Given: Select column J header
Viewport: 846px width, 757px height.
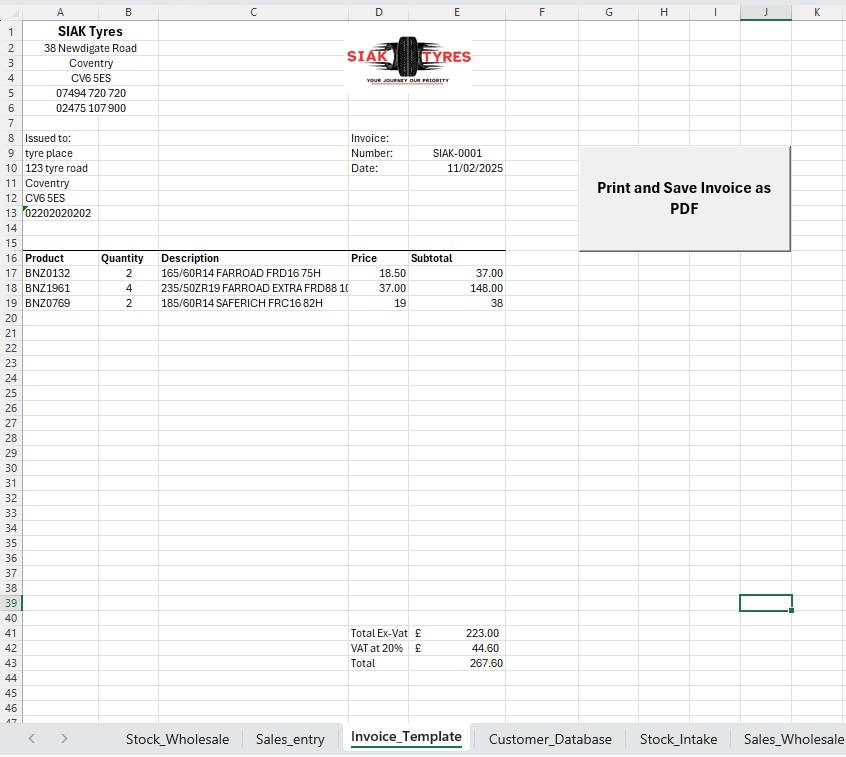Looking at the screenshot, I should [x=765, y=10].
